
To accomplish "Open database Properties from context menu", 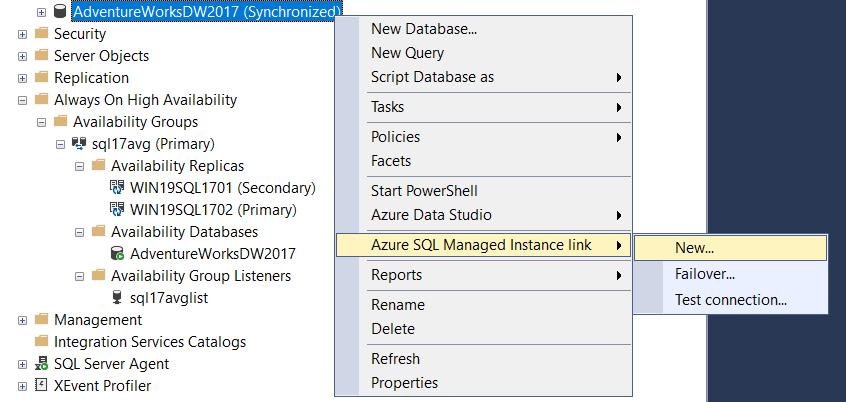I will [483, 383].
